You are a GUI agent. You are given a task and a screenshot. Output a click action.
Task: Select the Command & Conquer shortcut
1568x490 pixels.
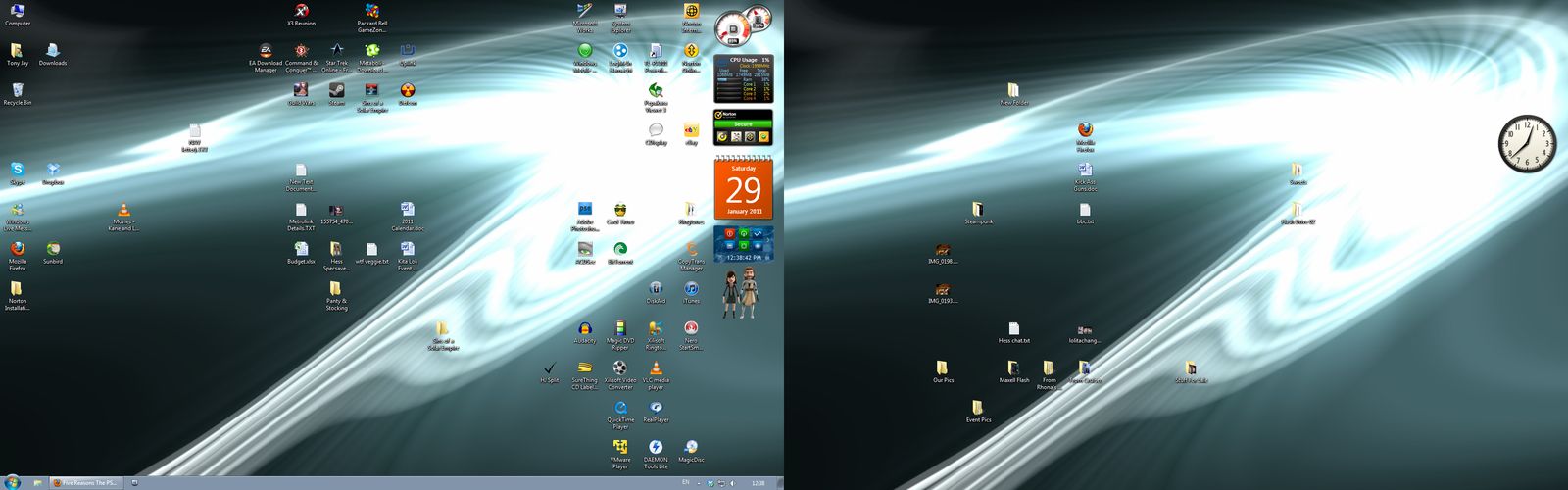click(301, 58)
